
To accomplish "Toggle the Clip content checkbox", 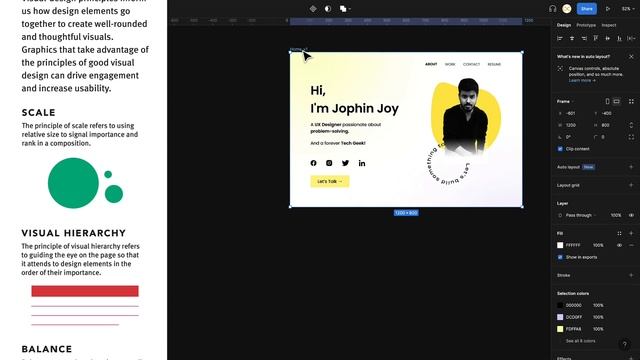I will (x=560, y=149).
